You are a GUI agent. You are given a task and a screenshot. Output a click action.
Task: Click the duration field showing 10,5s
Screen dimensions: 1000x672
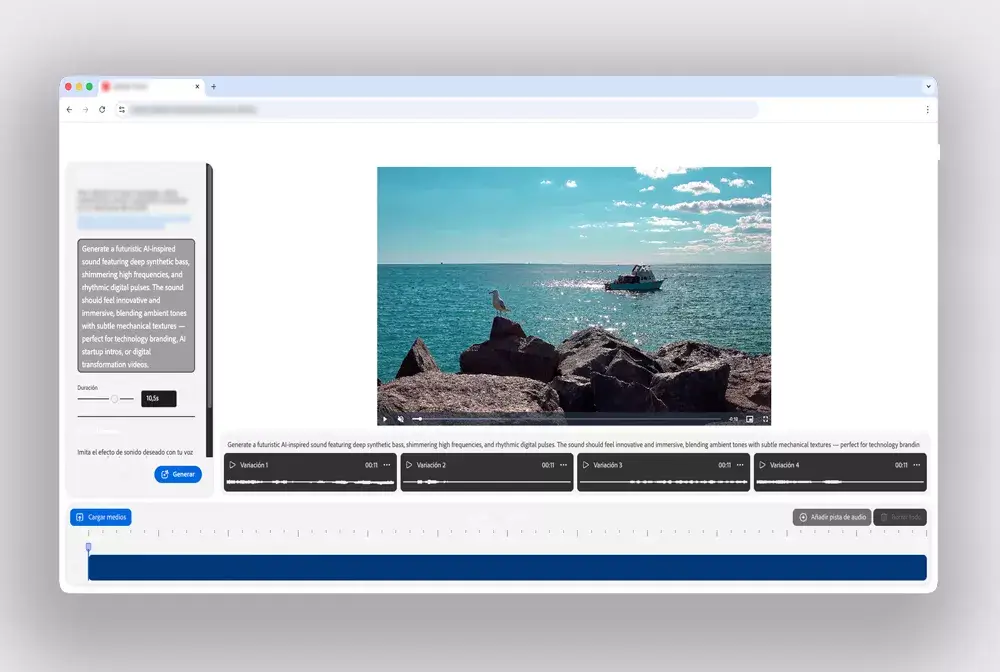158,398
